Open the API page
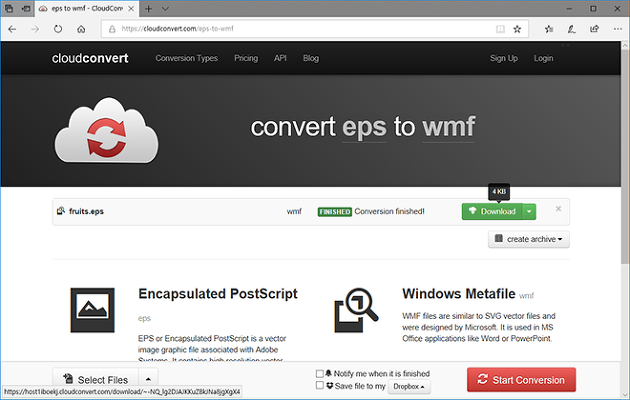 280,58
